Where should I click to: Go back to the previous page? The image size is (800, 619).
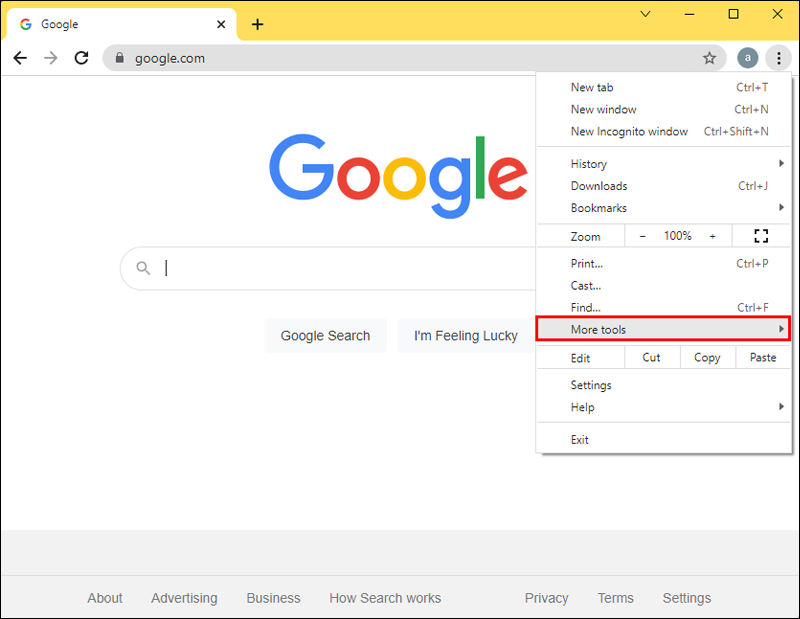coord(20,58)
